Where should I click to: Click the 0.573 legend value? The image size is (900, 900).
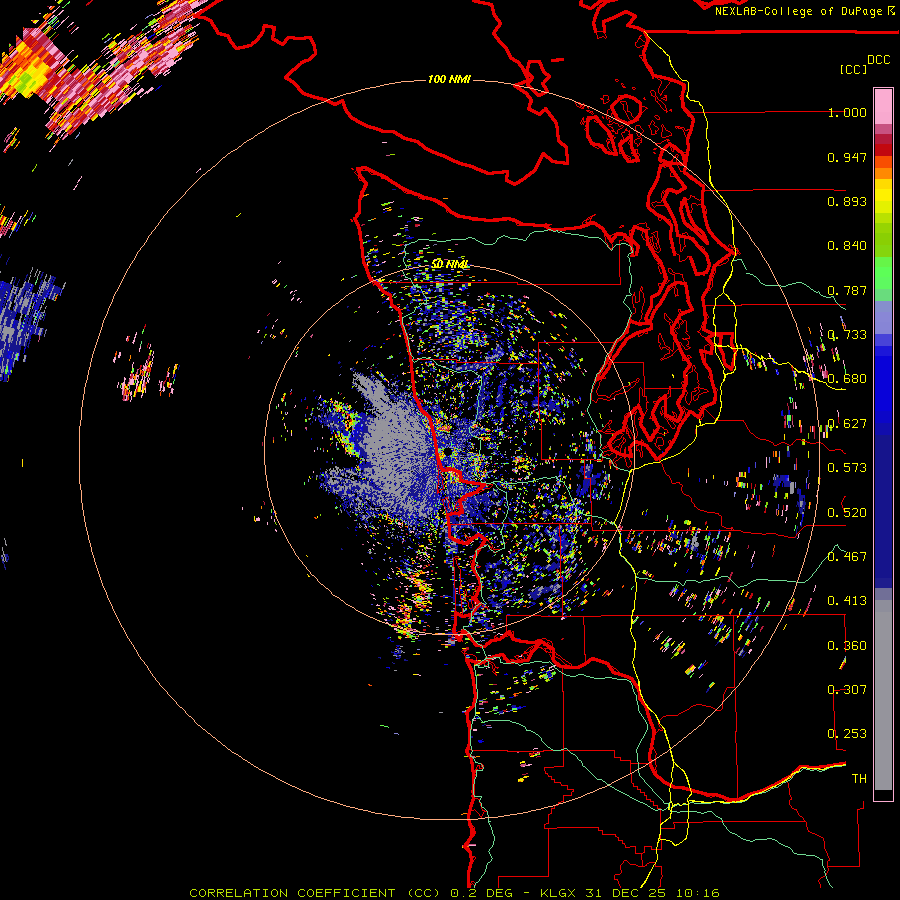coord(847,468)
